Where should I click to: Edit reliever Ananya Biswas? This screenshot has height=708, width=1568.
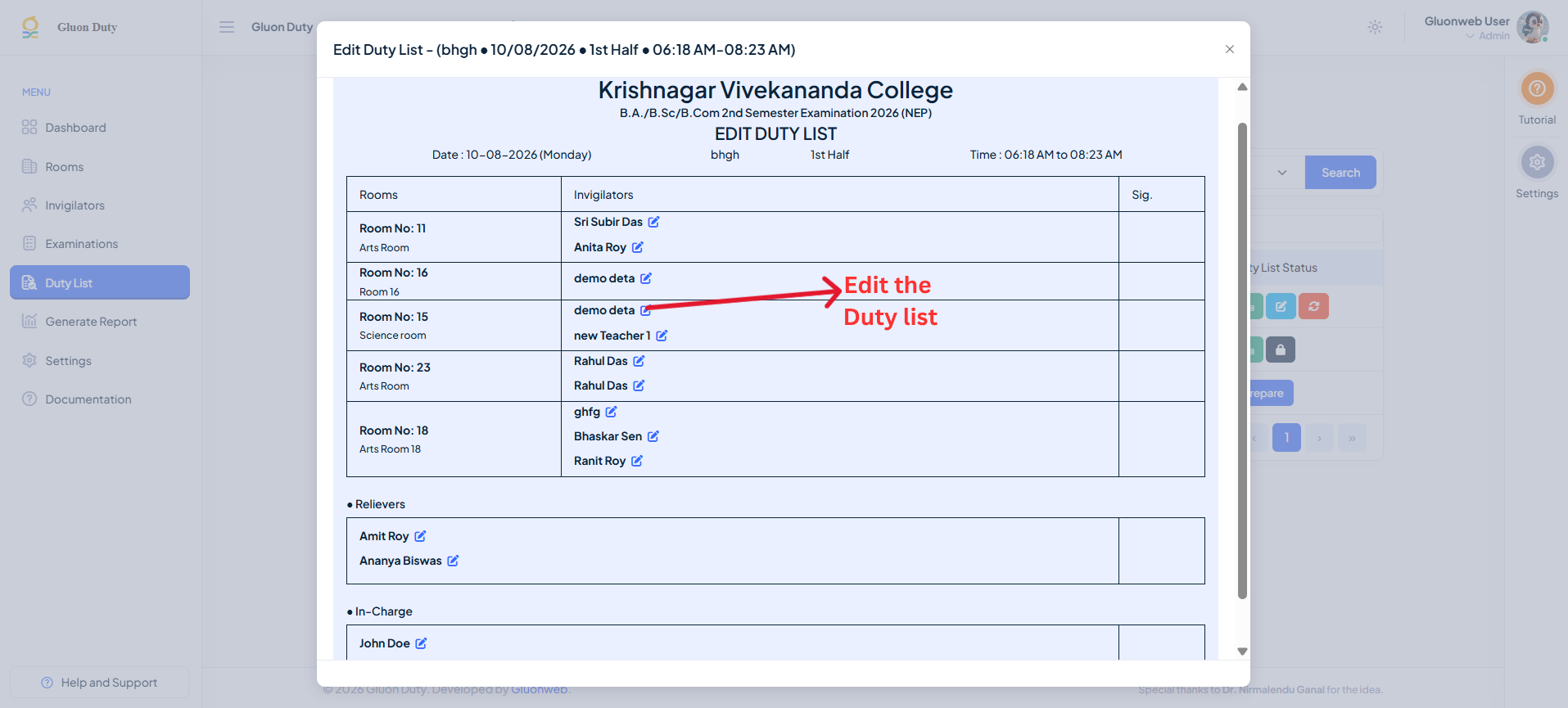453,561
